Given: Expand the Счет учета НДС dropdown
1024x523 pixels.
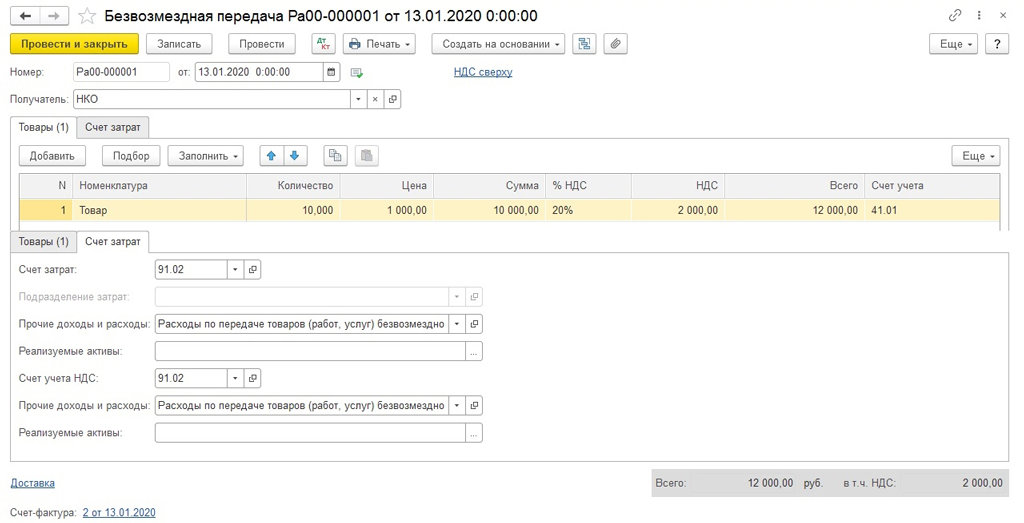Looking at the screenshot, I should [x=235, y=378].
